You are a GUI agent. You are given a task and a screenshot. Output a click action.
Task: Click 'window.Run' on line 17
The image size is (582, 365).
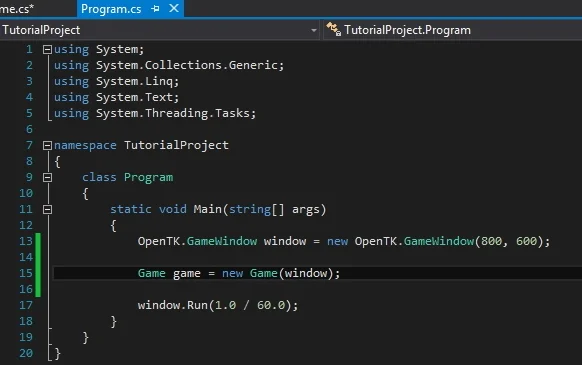click(173, 305)
